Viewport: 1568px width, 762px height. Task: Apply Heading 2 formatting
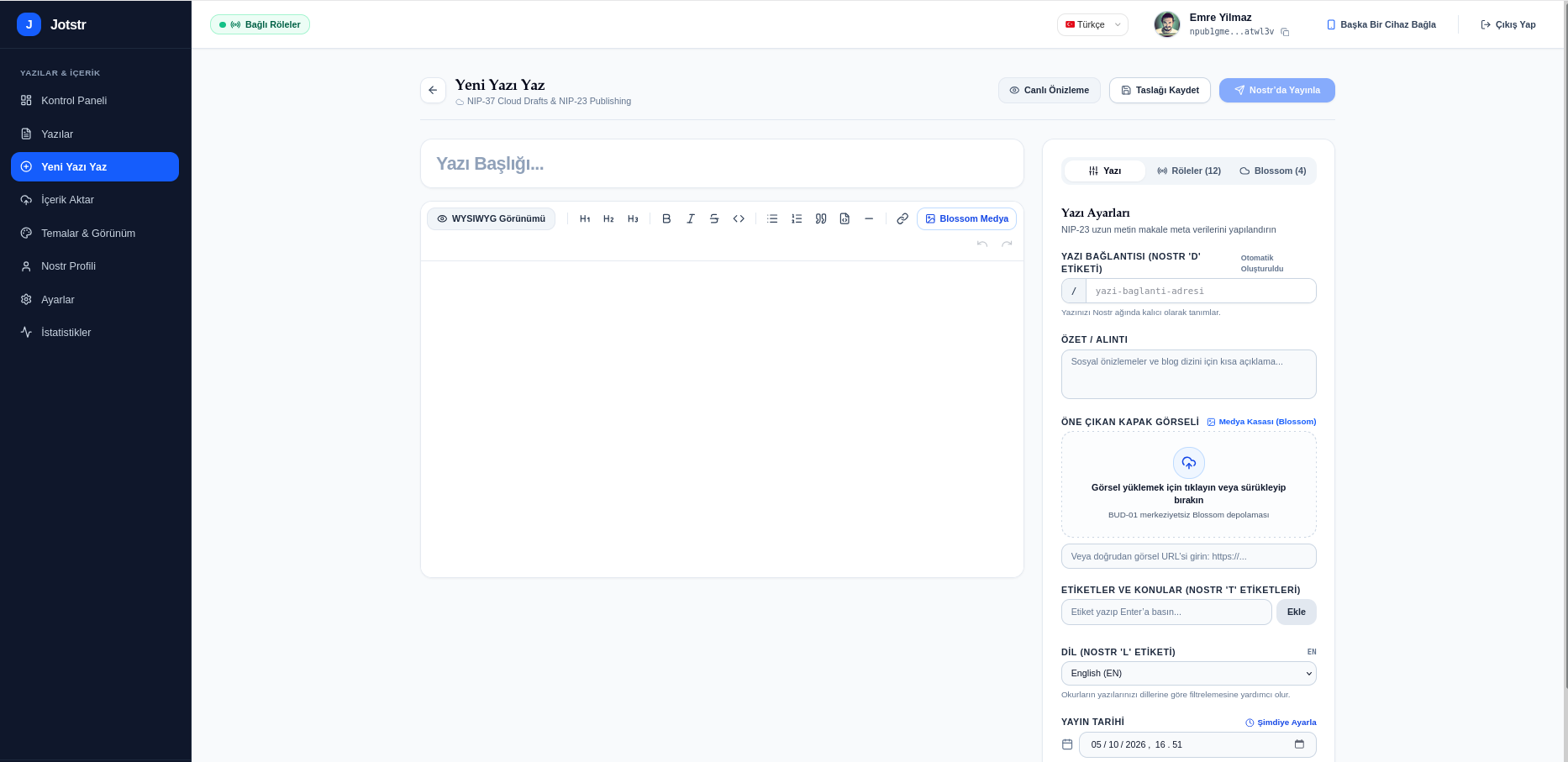pyautogui.click(x=608, y=218)
